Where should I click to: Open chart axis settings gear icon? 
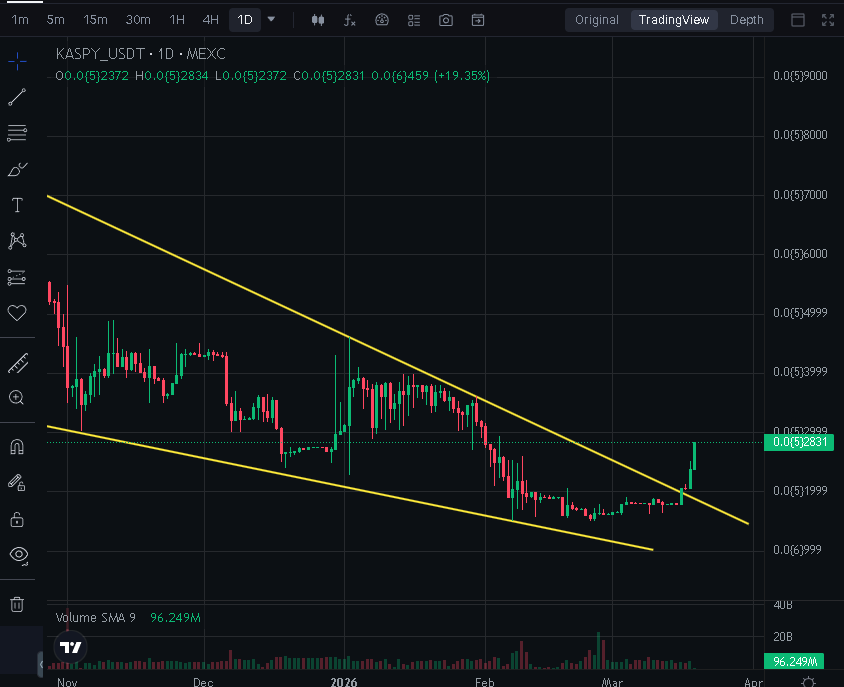tap(808, 682)
